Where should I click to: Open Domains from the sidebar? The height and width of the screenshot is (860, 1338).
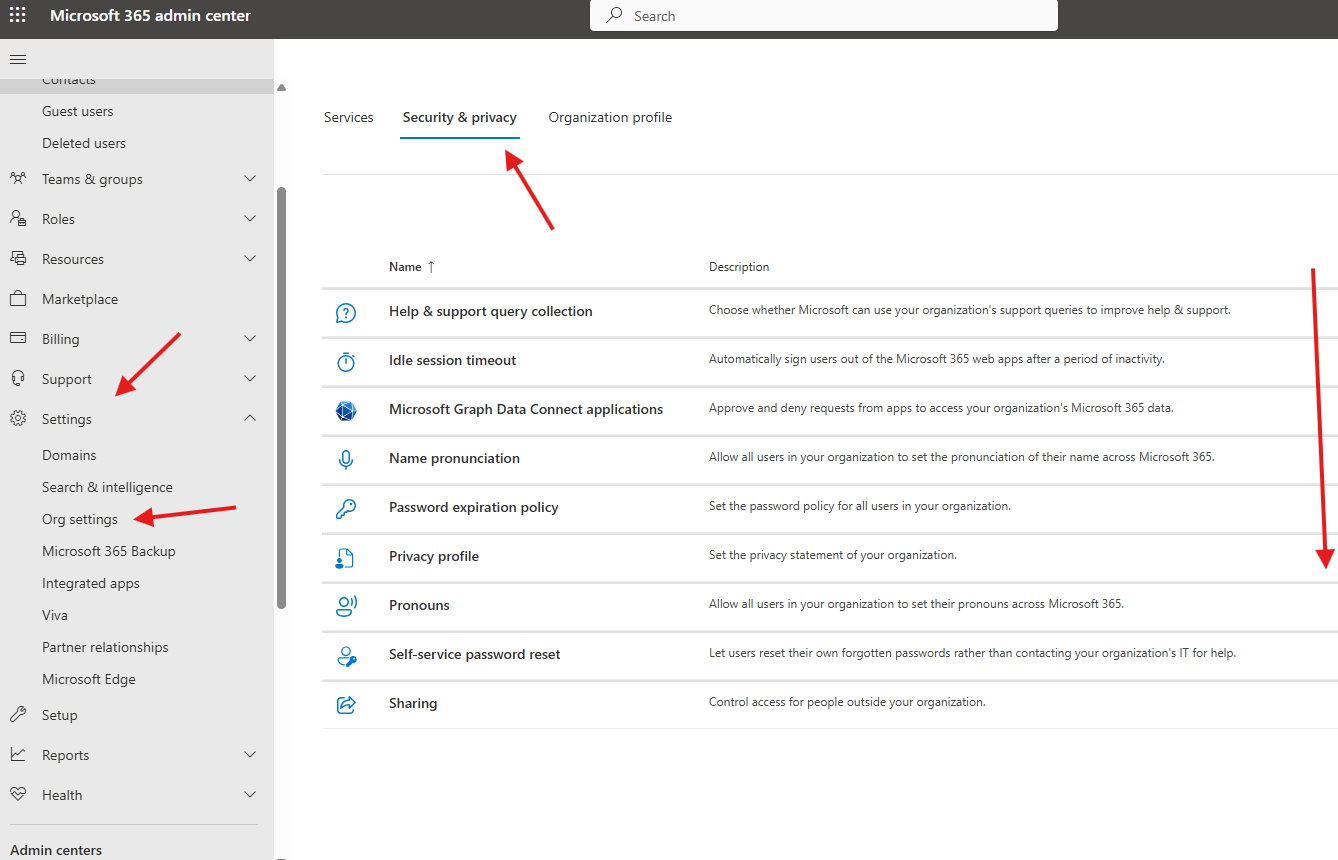pos(69,454)
